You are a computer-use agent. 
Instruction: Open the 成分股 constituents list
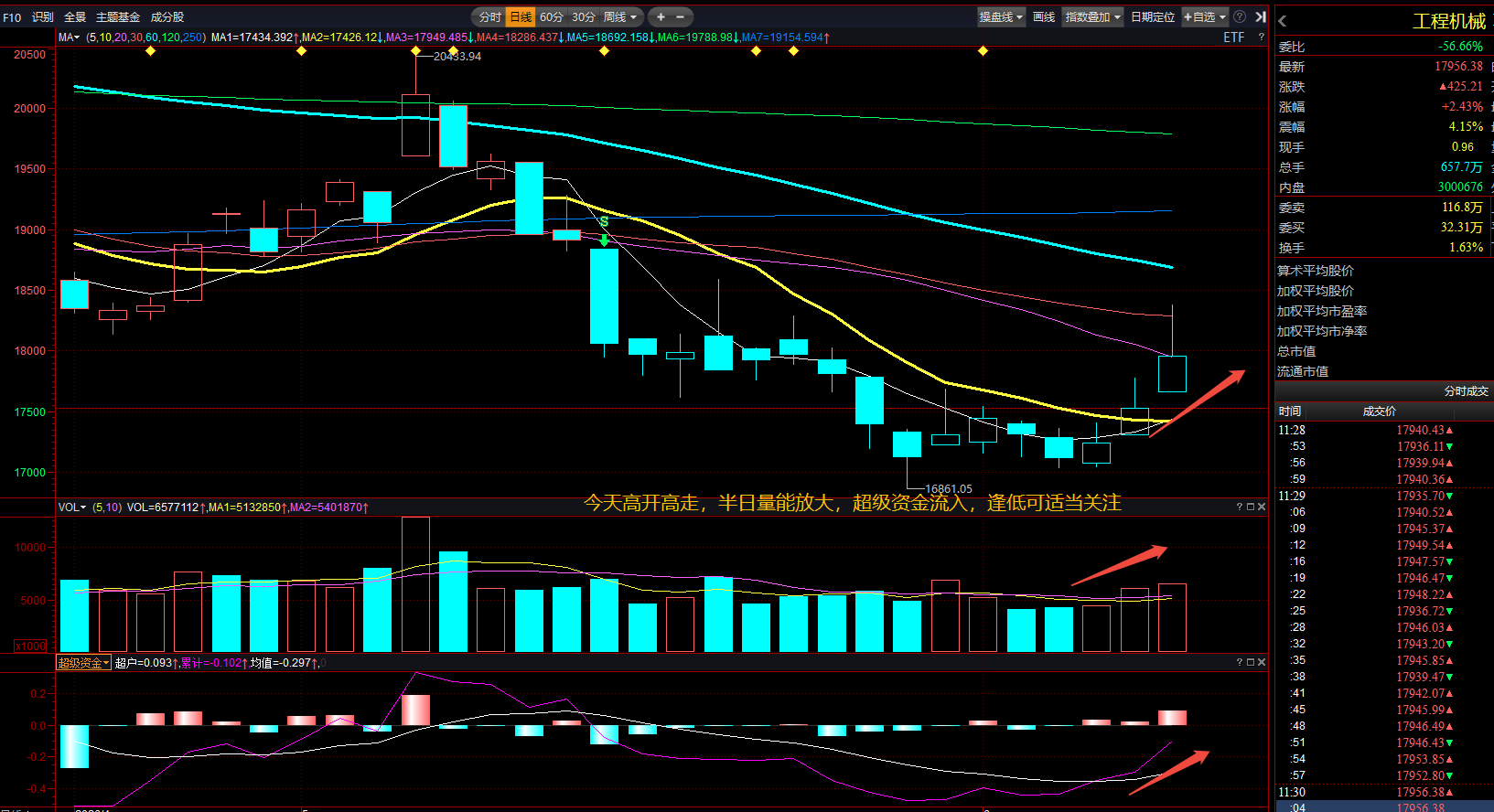(167, 17)
